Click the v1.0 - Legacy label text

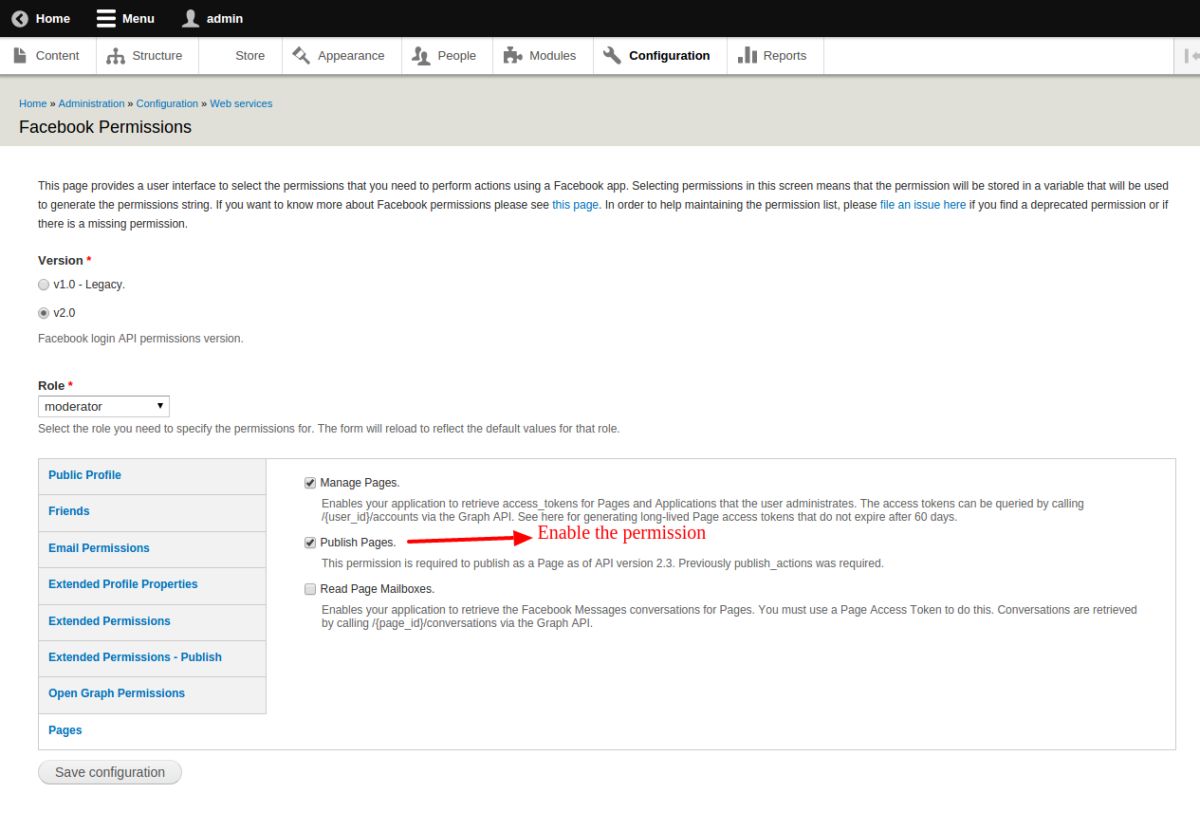pos(89,284)
